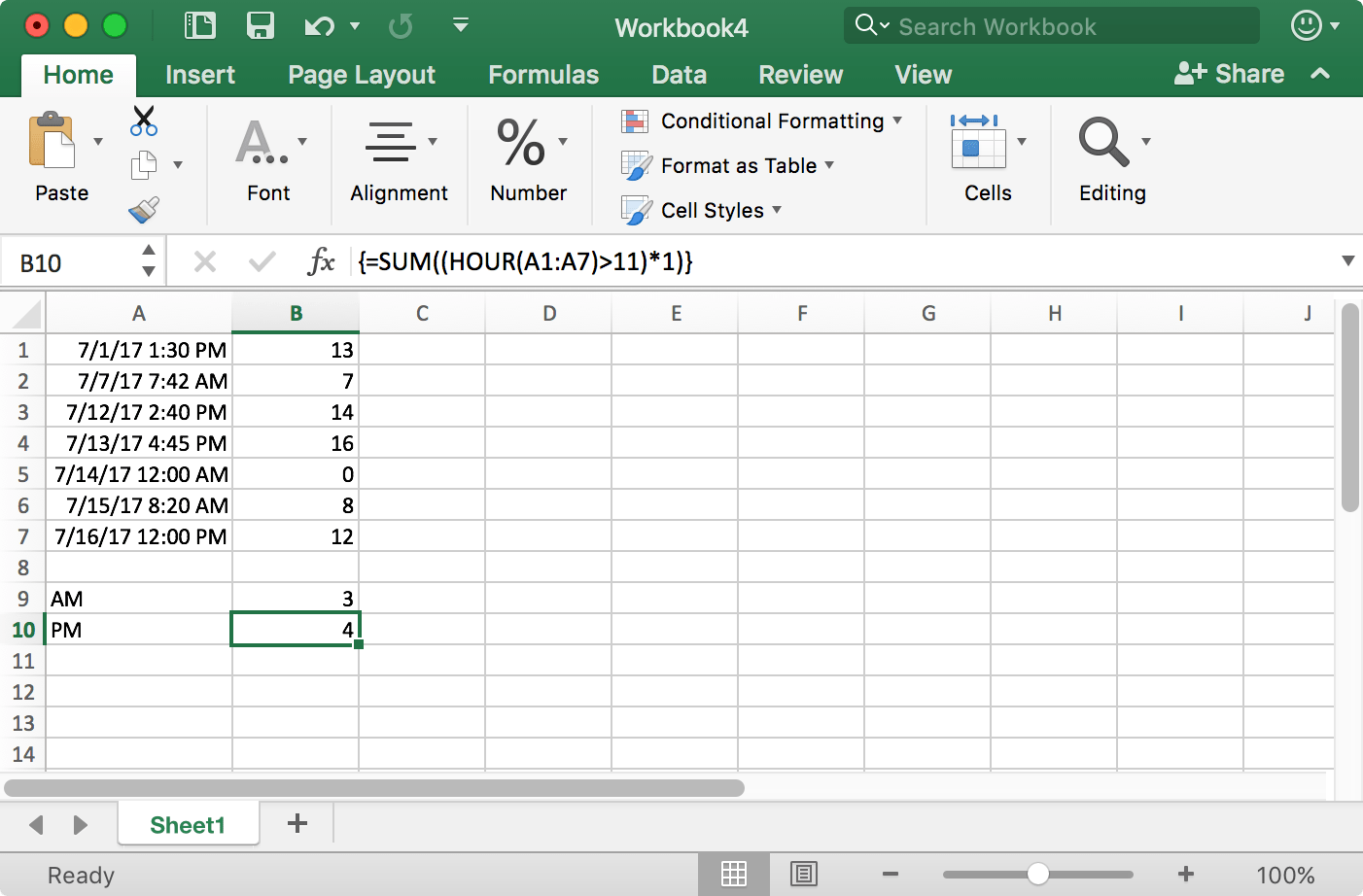Select the Cut scissors icon
1363x896 pixels.
[144, 121]
